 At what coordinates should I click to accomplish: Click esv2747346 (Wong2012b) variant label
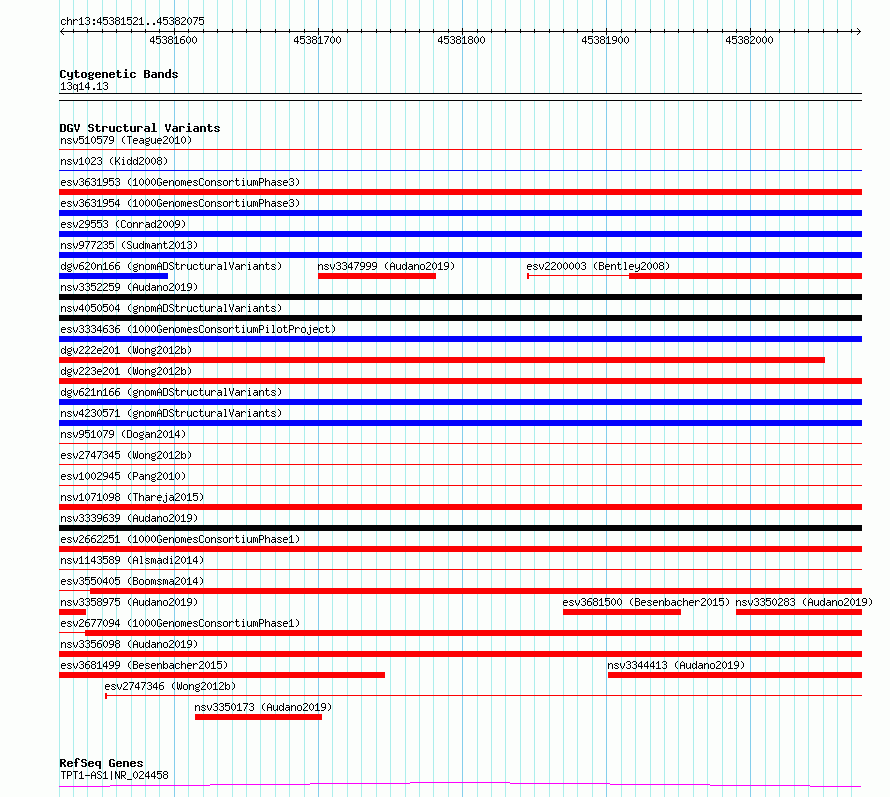click(170, 686)
